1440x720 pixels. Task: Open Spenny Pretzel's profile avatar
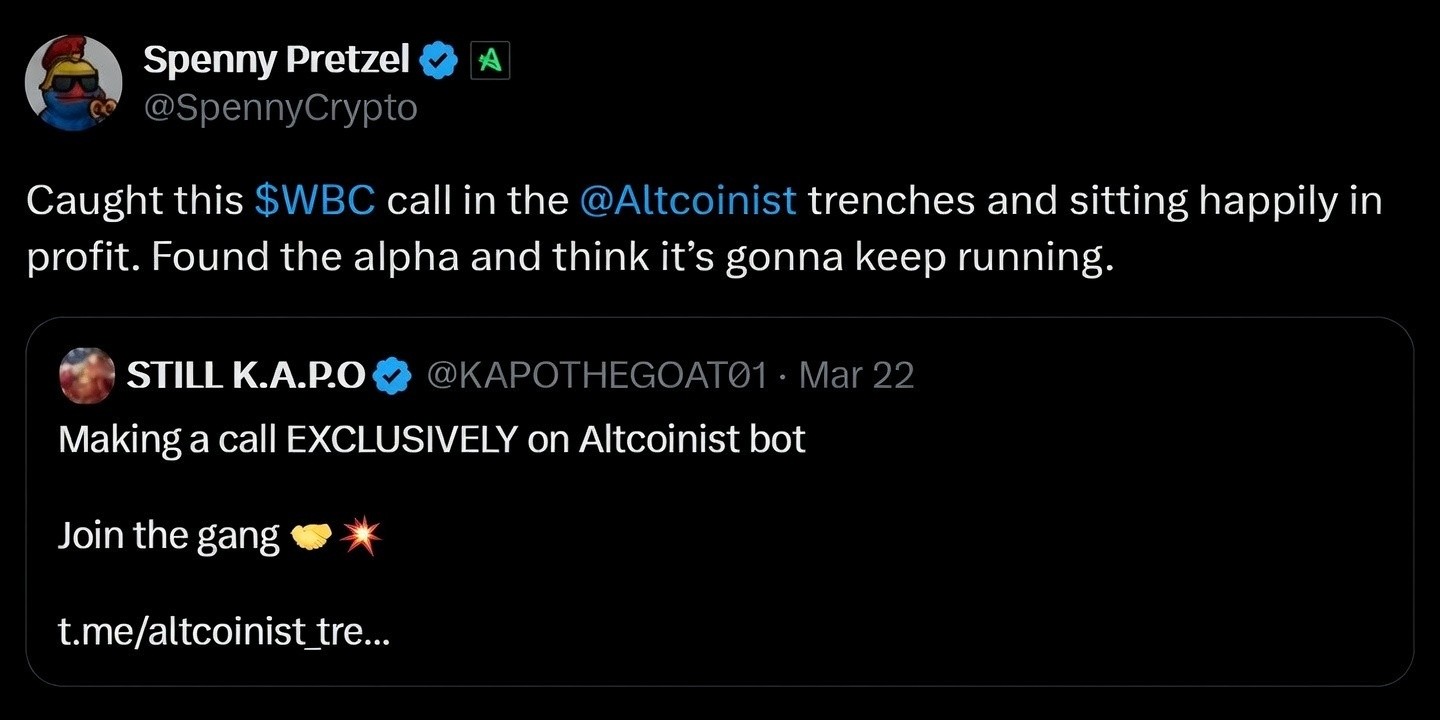click(x=74, y=81)
